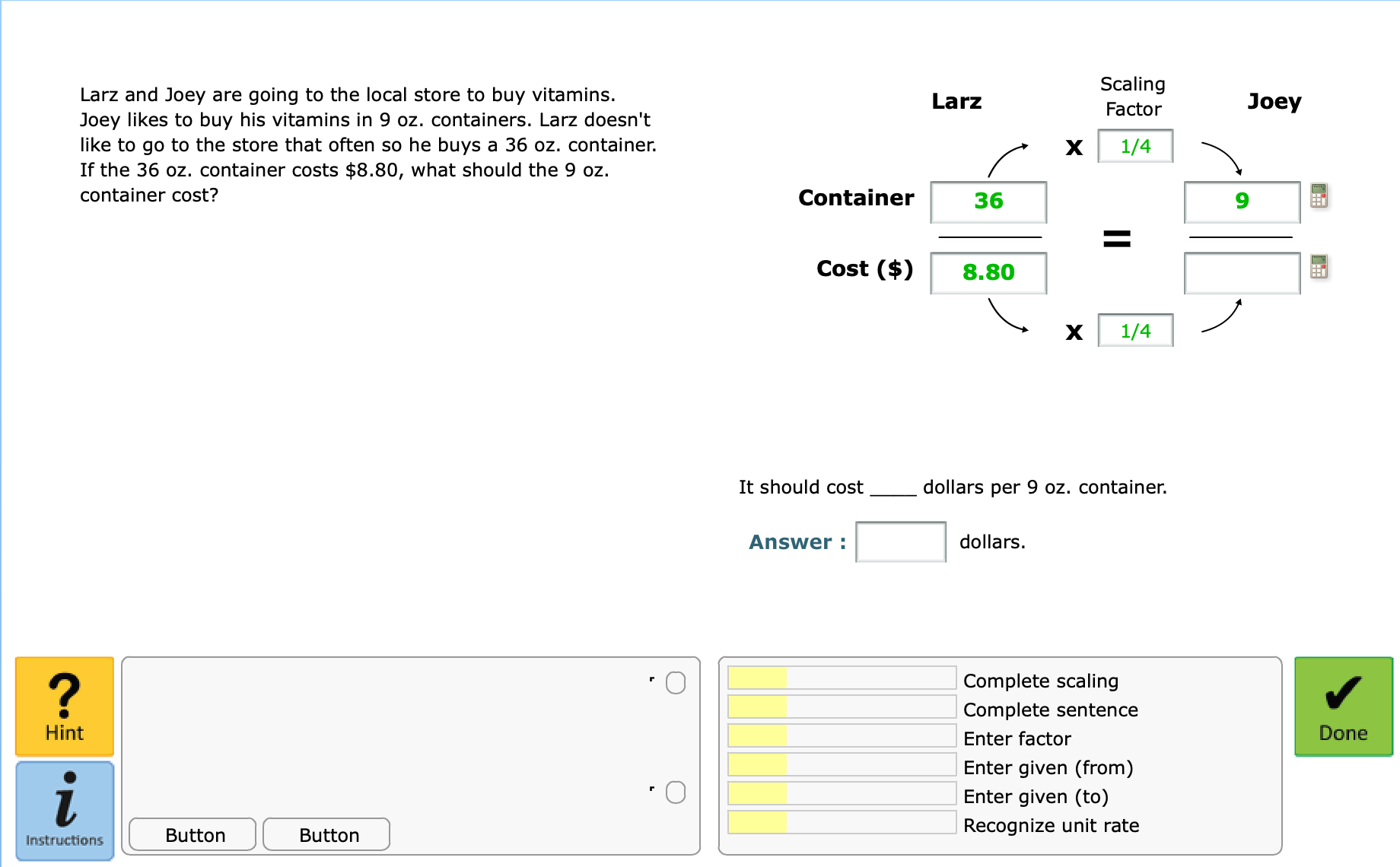Open the blue Instructions info button

(x=65, y=811)
